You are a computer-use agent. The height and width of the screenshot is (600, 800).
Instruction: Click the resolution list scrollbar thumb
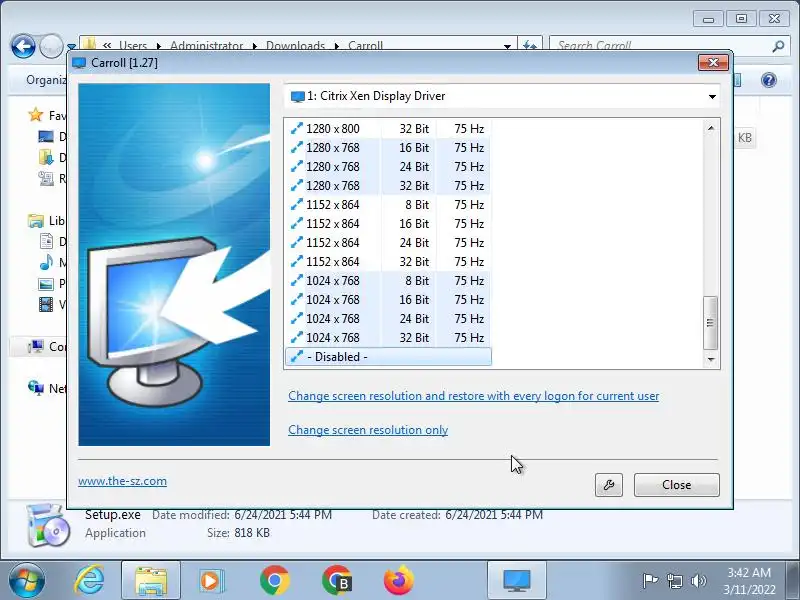pos(711,322)
